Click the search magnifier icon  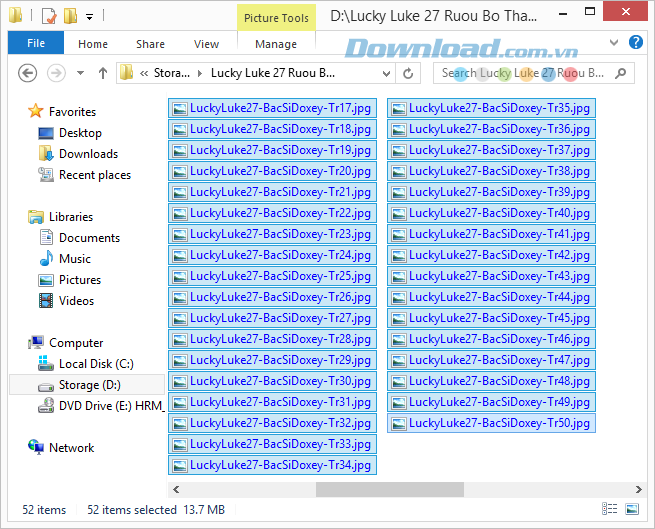[621, 74]
